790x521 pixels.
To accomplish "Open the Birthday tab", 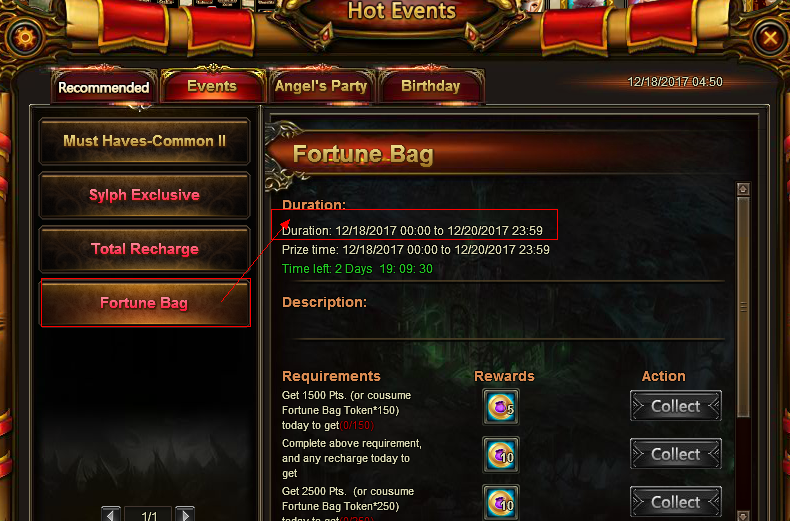I will [x=431, y=86].
